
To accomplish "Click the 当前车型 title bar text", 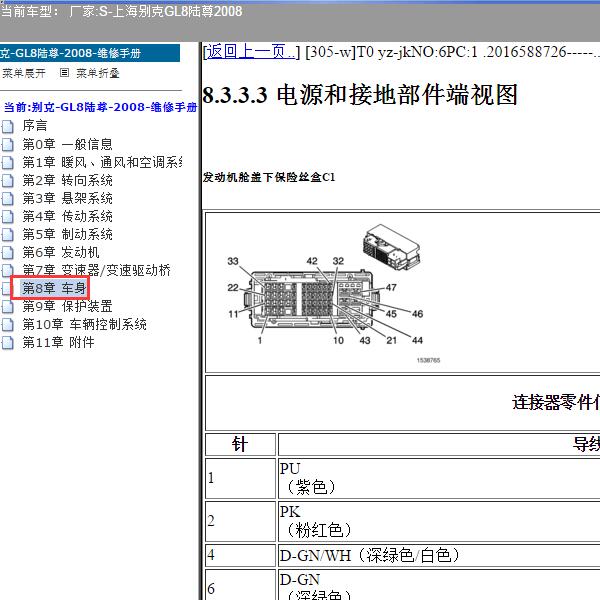I will [x=121, y=11].
